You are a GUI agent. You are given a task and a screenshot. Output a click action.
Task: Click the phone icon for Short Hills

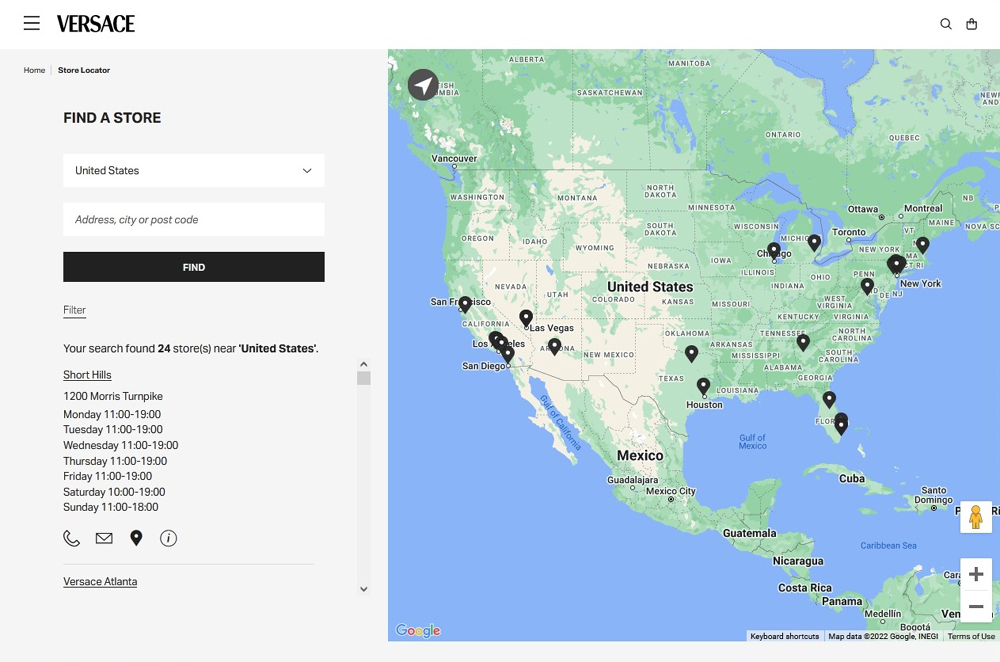(x=72, y=538)
